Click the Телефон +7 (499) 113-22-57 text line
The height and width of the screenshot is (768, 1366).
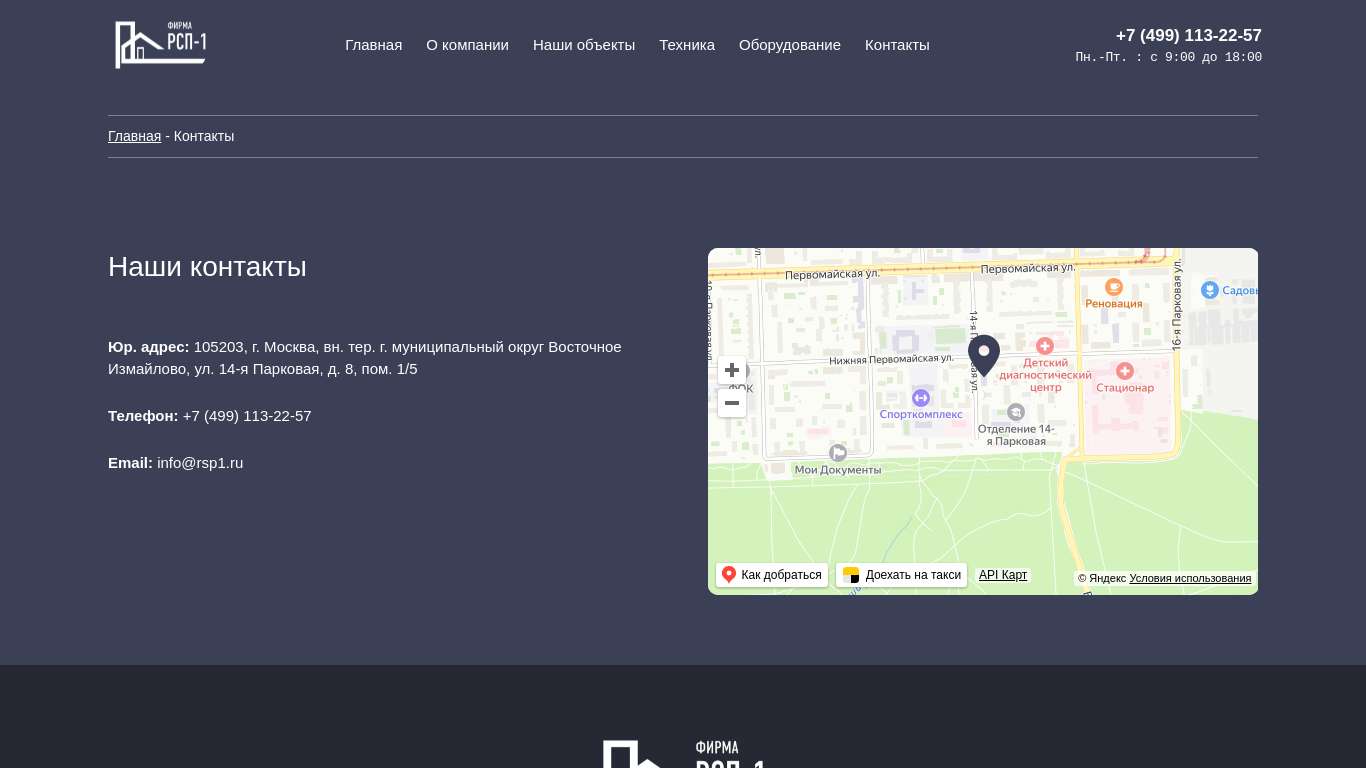(x=210, y=416)
